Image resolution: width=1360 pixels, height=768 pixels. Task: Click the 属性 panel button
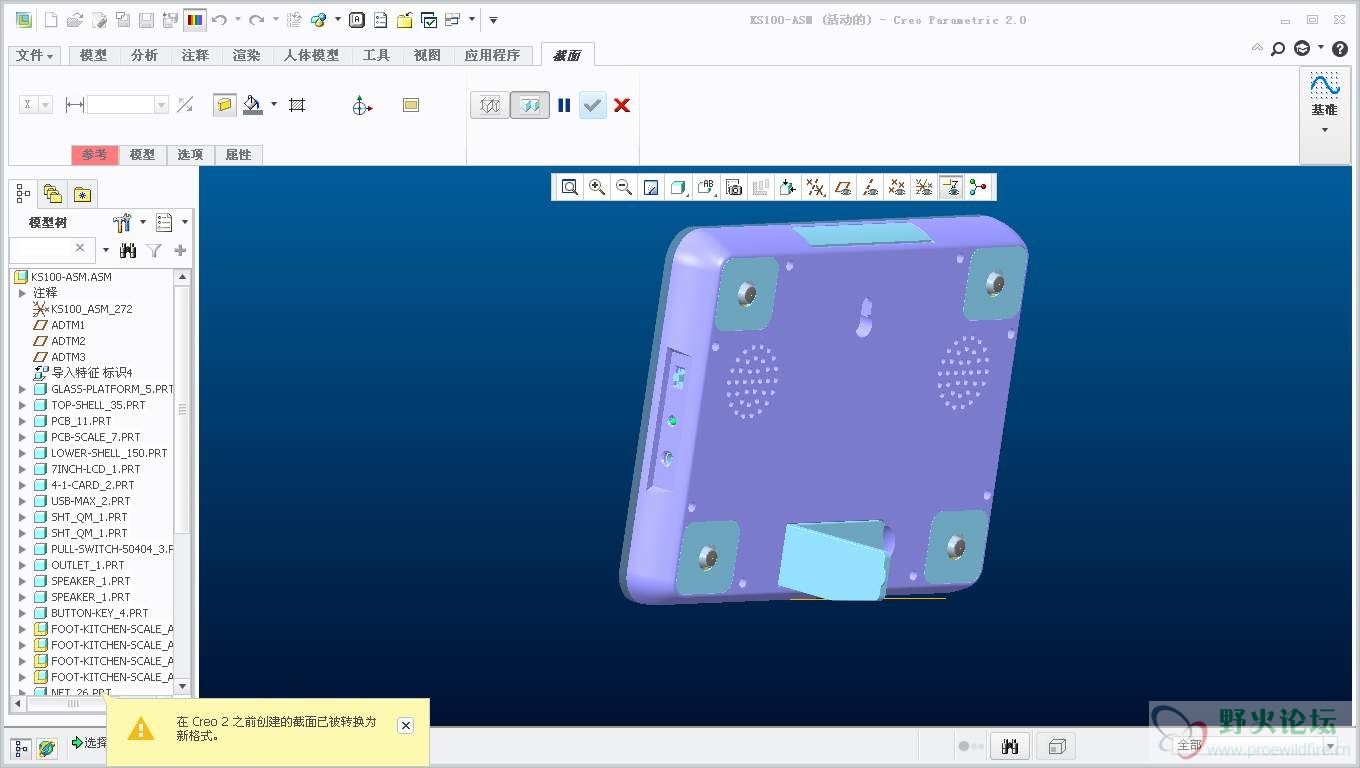point(238,155)
